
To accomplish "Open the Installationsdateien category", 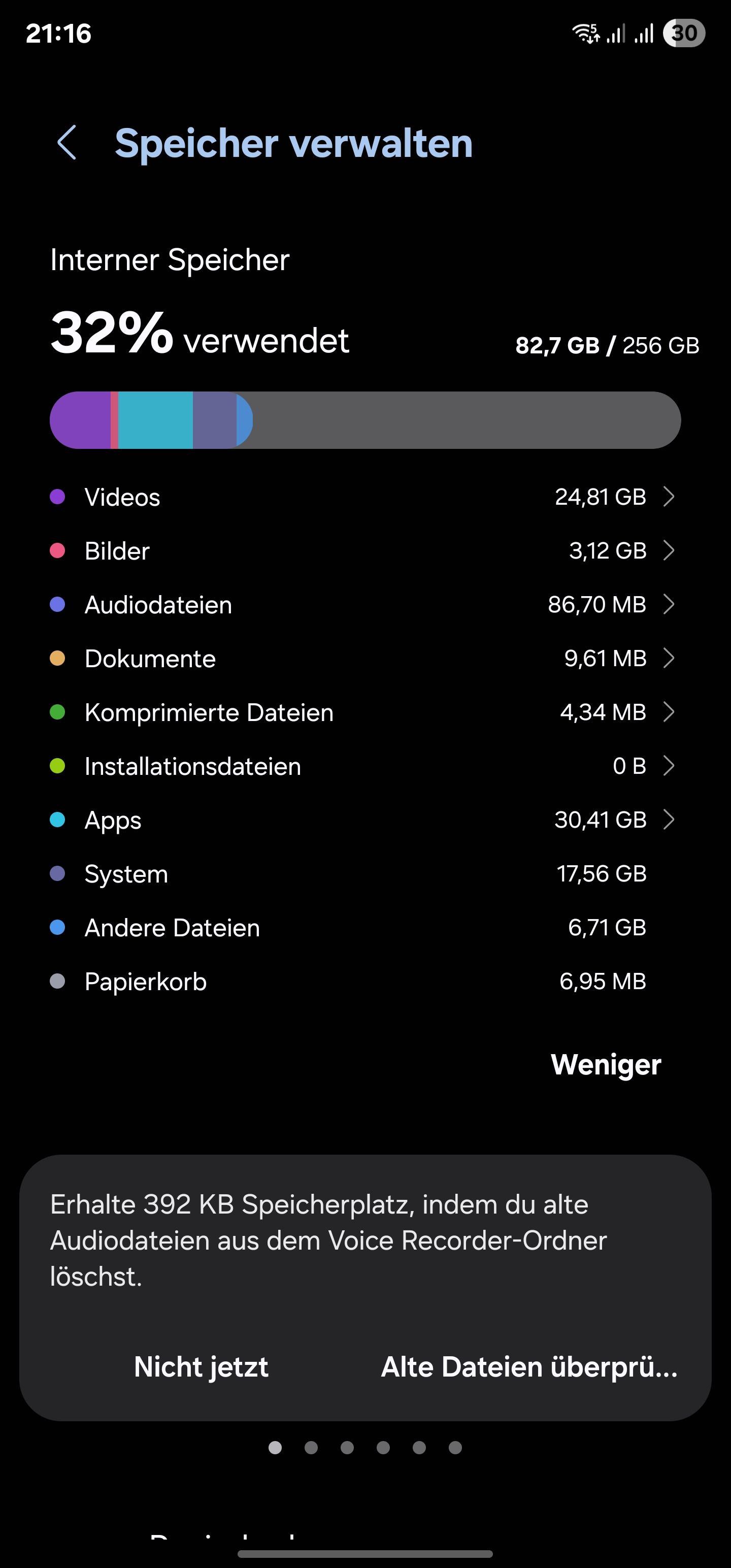I will tap(192, 766).
